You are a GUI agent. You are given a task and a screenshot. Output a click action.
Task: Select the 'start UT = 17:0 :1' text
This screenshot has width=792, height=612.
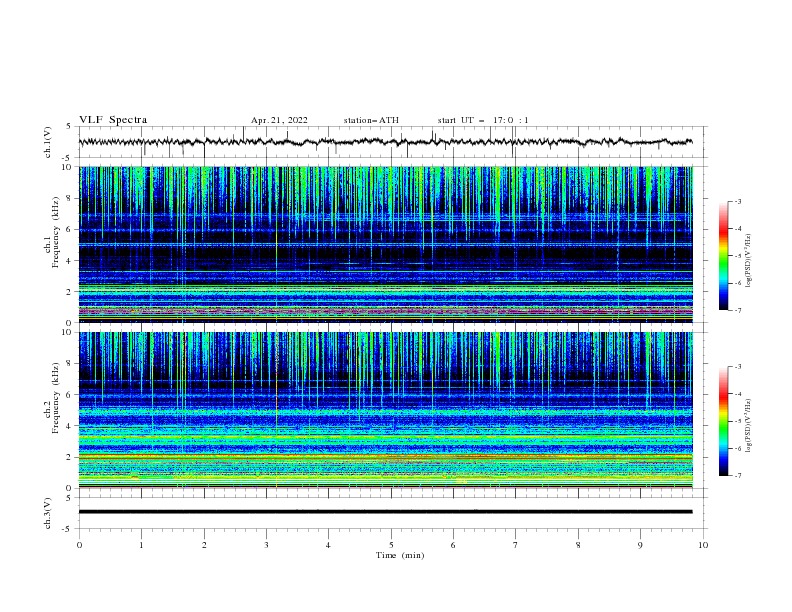pos(483,120)
